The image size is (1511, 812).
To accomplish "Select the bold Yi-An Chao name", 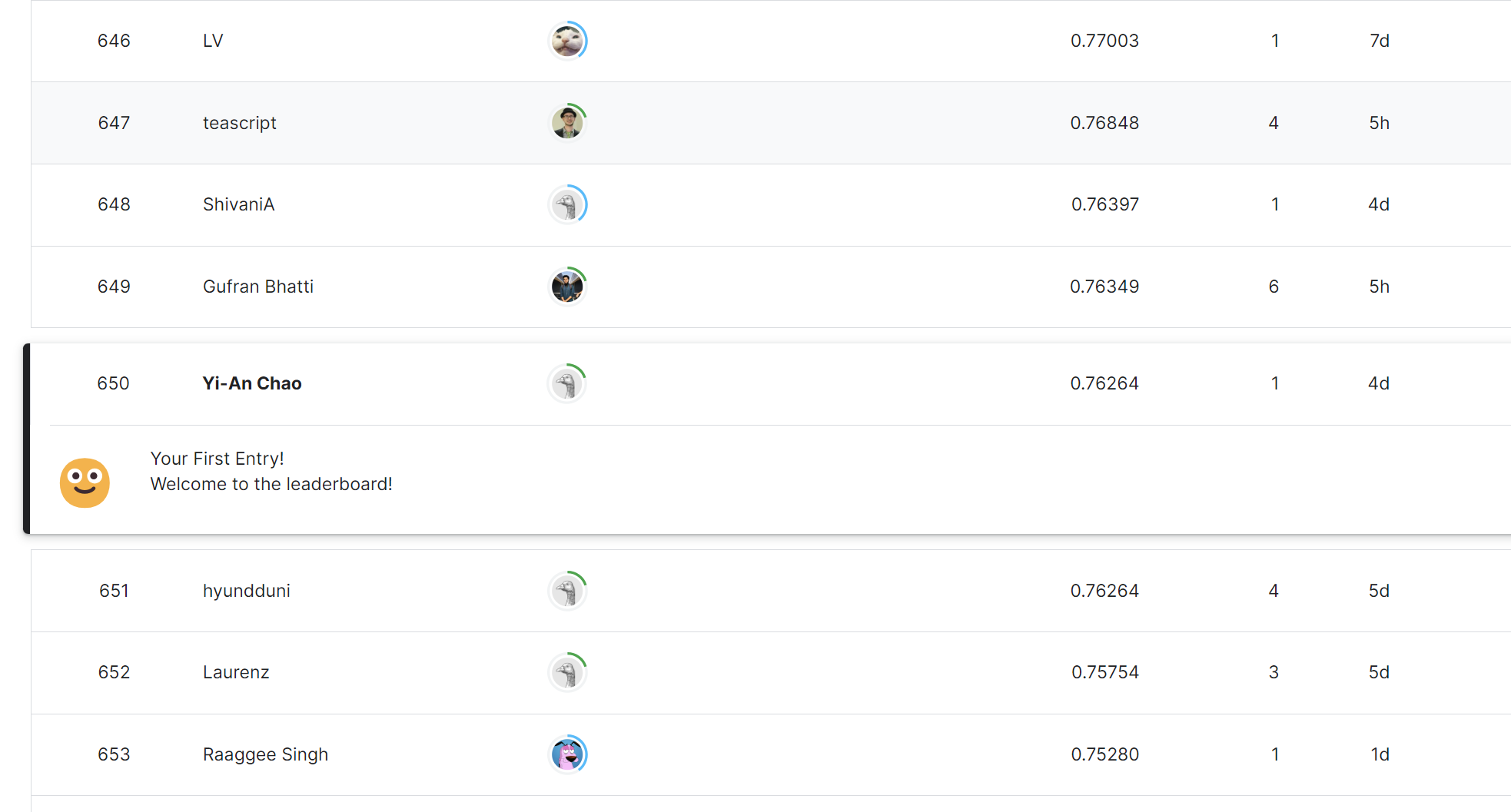I will [251, 383].
